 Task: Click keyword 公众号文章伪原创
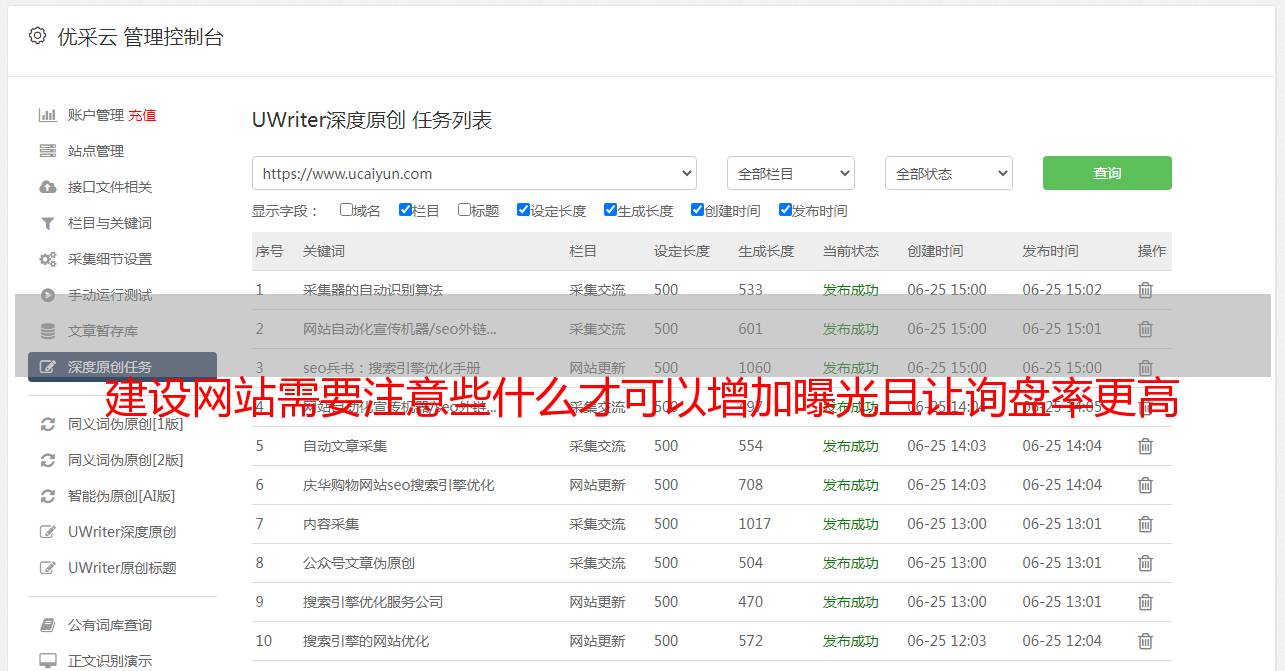click(359, 563)
